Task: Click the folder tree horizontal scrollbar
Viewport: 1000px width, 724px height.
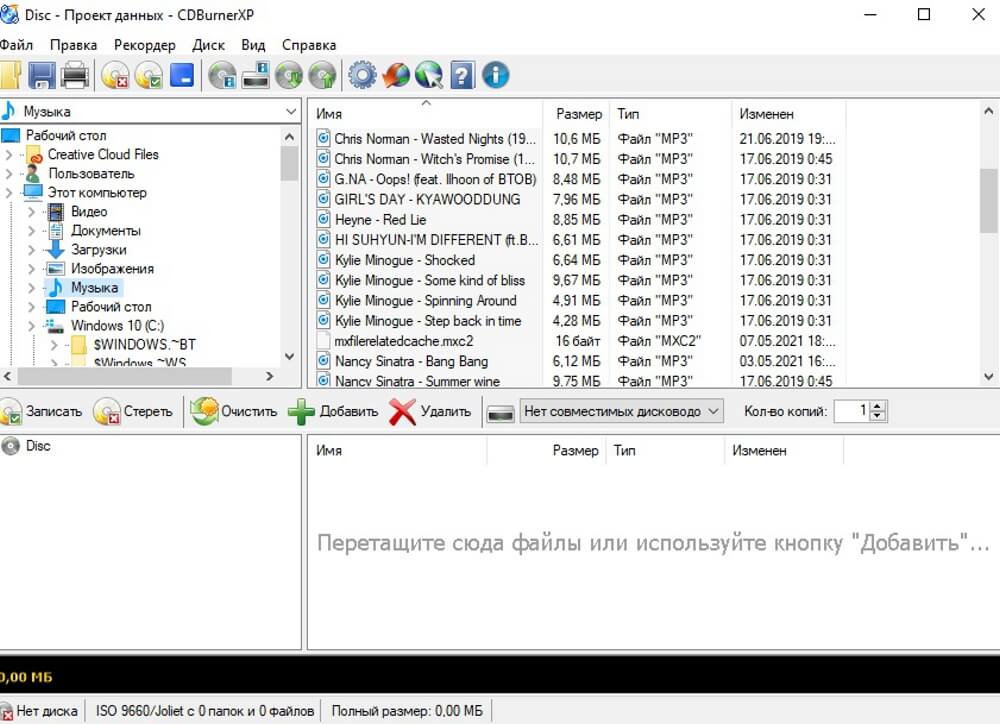Action: 124,376
